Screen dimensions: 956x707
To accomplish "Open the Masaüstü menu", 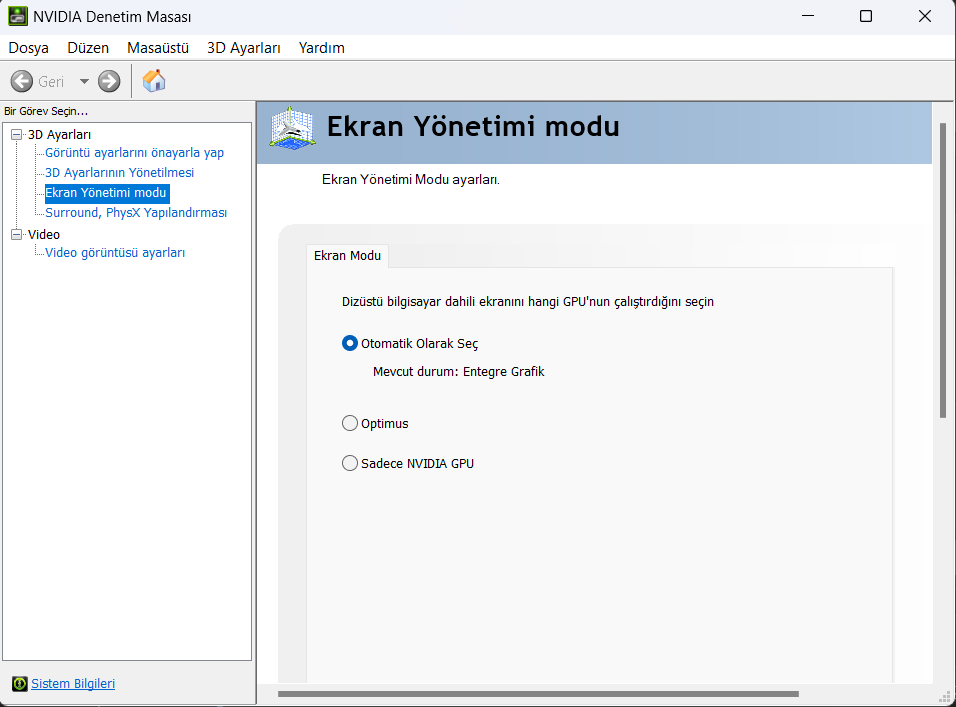I will [158, 48].
